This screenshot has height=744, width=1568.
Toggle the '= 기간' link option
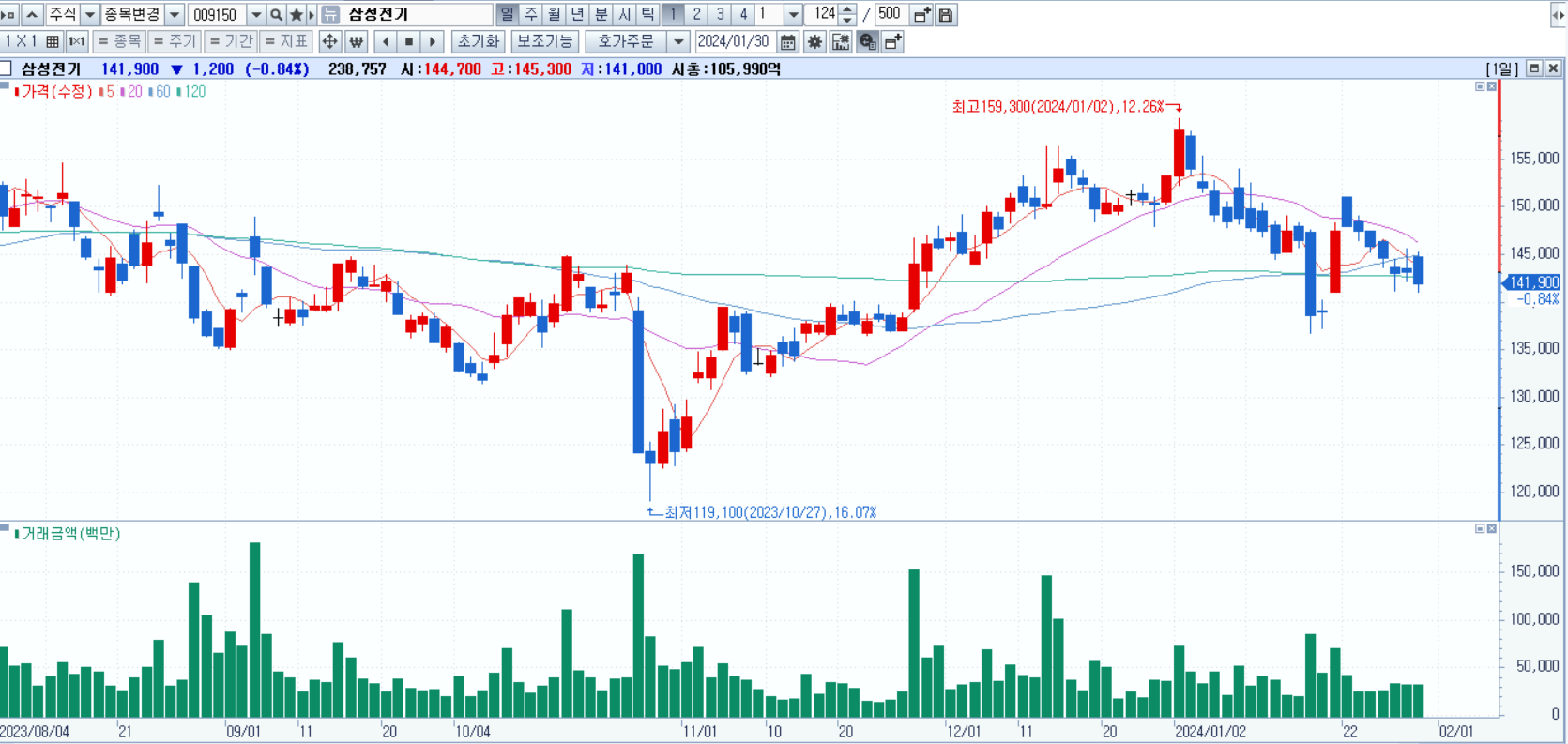[x=231, y=41]
